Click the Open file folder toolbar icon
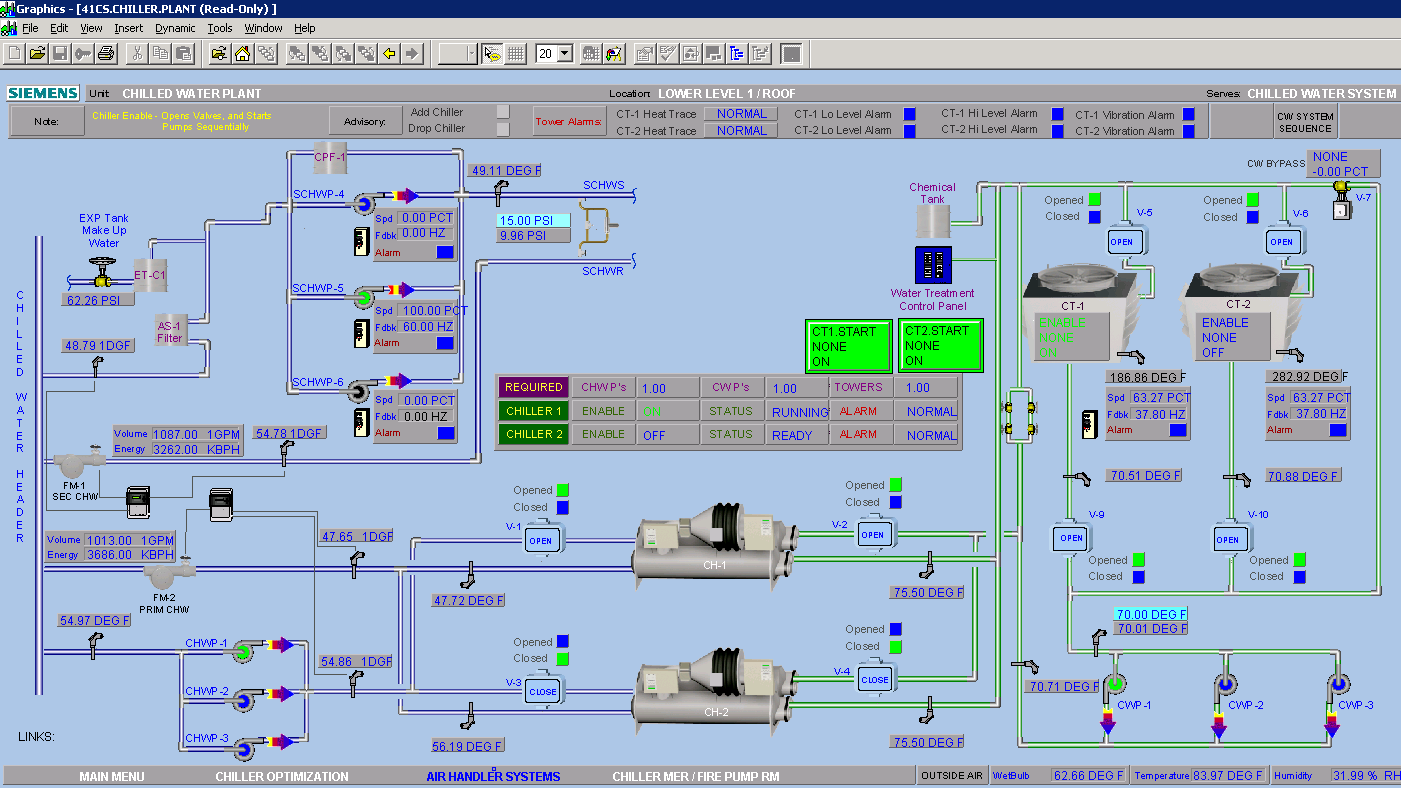 37,53
